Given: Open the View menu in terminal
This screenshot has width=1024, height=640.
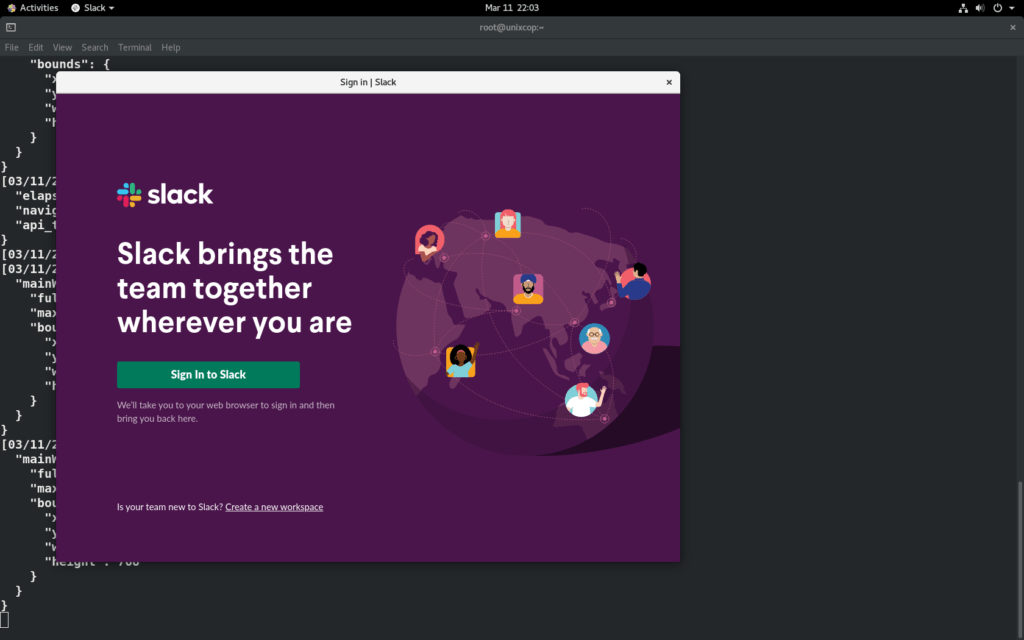Looking at the screenshot, I should click(x=62, y=47).
